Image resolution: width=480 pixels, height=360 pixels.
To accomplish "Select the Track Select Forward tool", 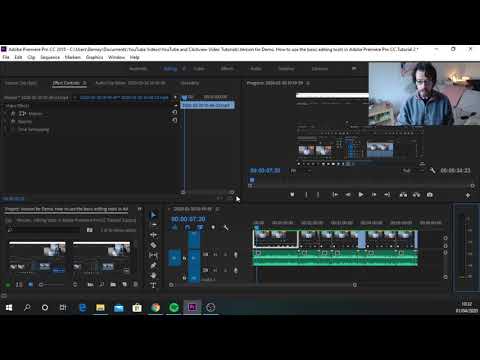I will 153,225.
